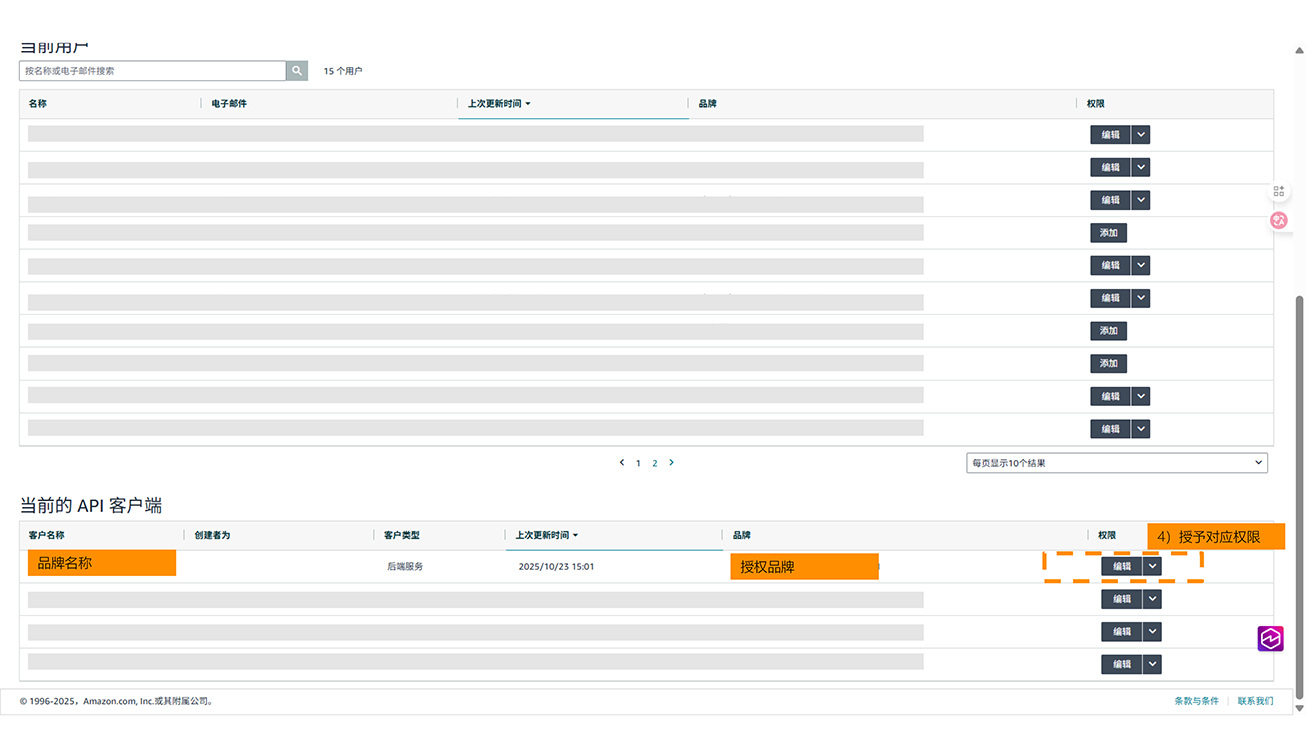Viewport: 1311px width, 746px height.
Task: Go to previous page with left chevron
Action: [622, 463]
